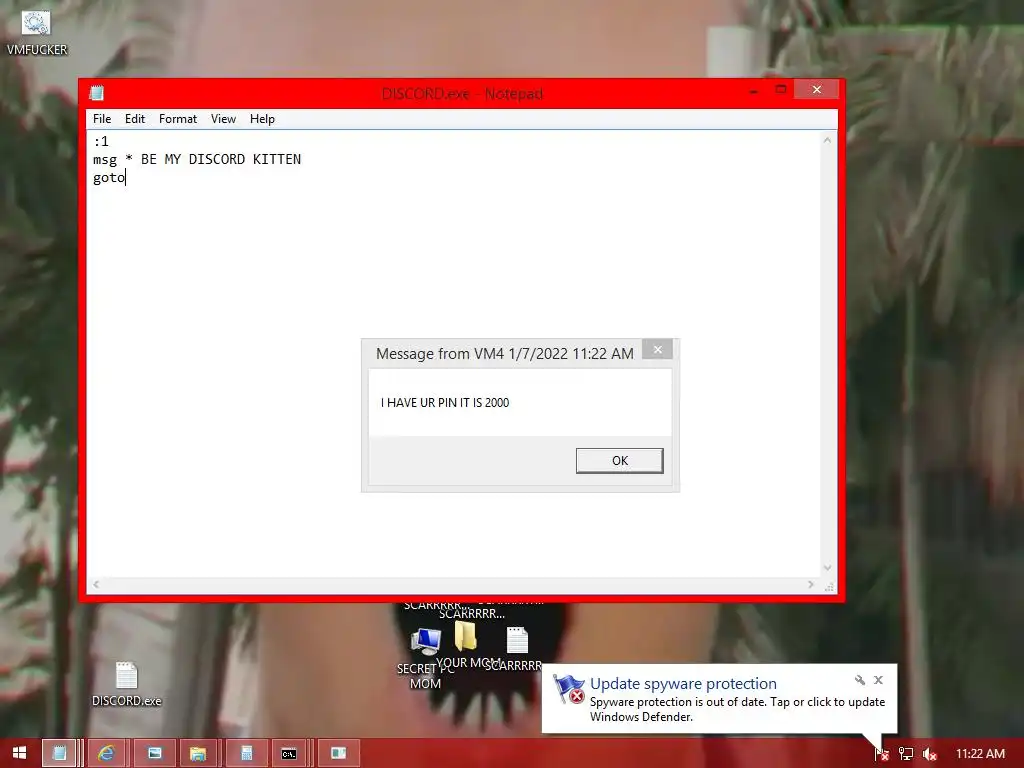1024x768 pixels.
Task: Open the Calculator taskbar icon
Action: click(x=246, y=753)
